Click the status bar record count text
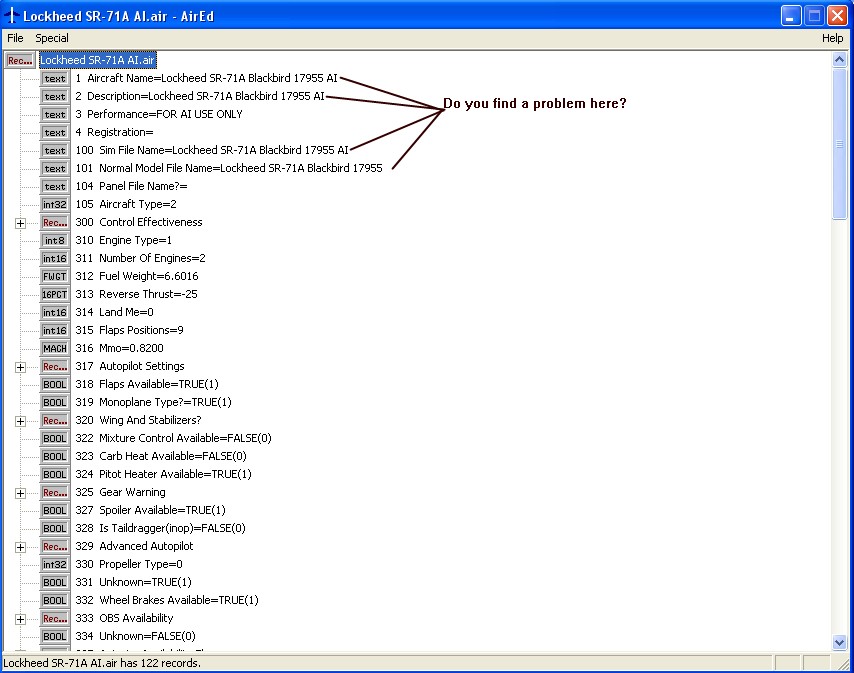The height and width of the screenshot is (673, 854). [102, 663]
